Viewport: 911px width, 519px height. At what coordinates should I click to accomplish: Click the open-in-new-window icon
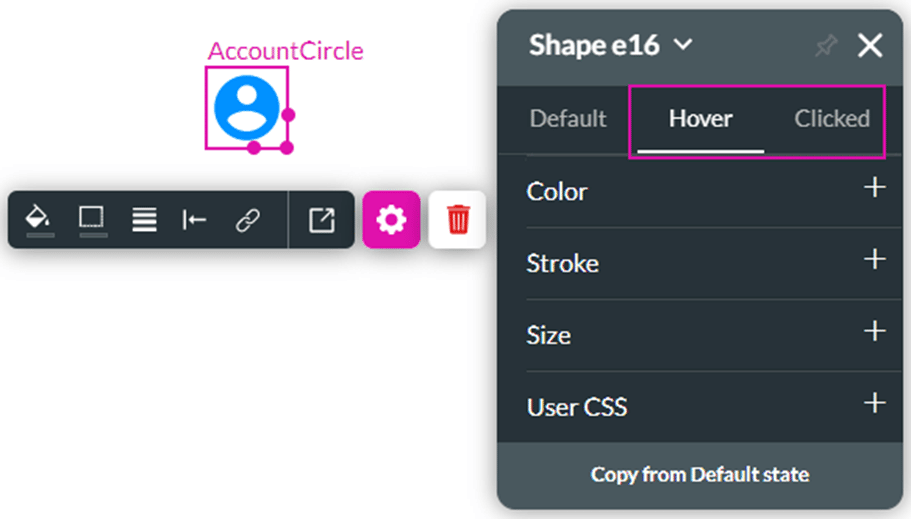tap(321, 220)
